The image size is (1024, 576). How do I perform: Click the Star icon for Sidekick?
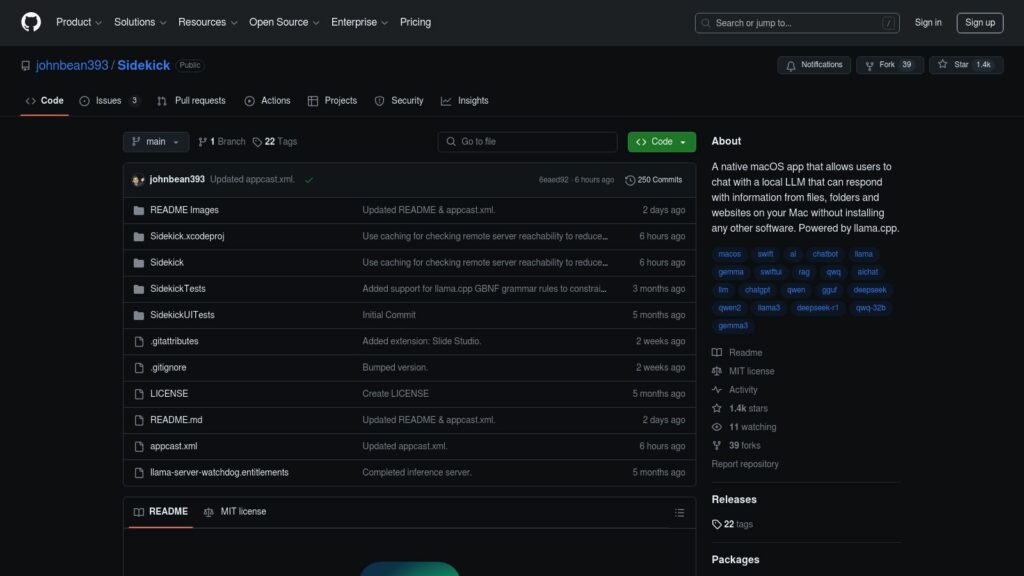(x=942, y=65)
